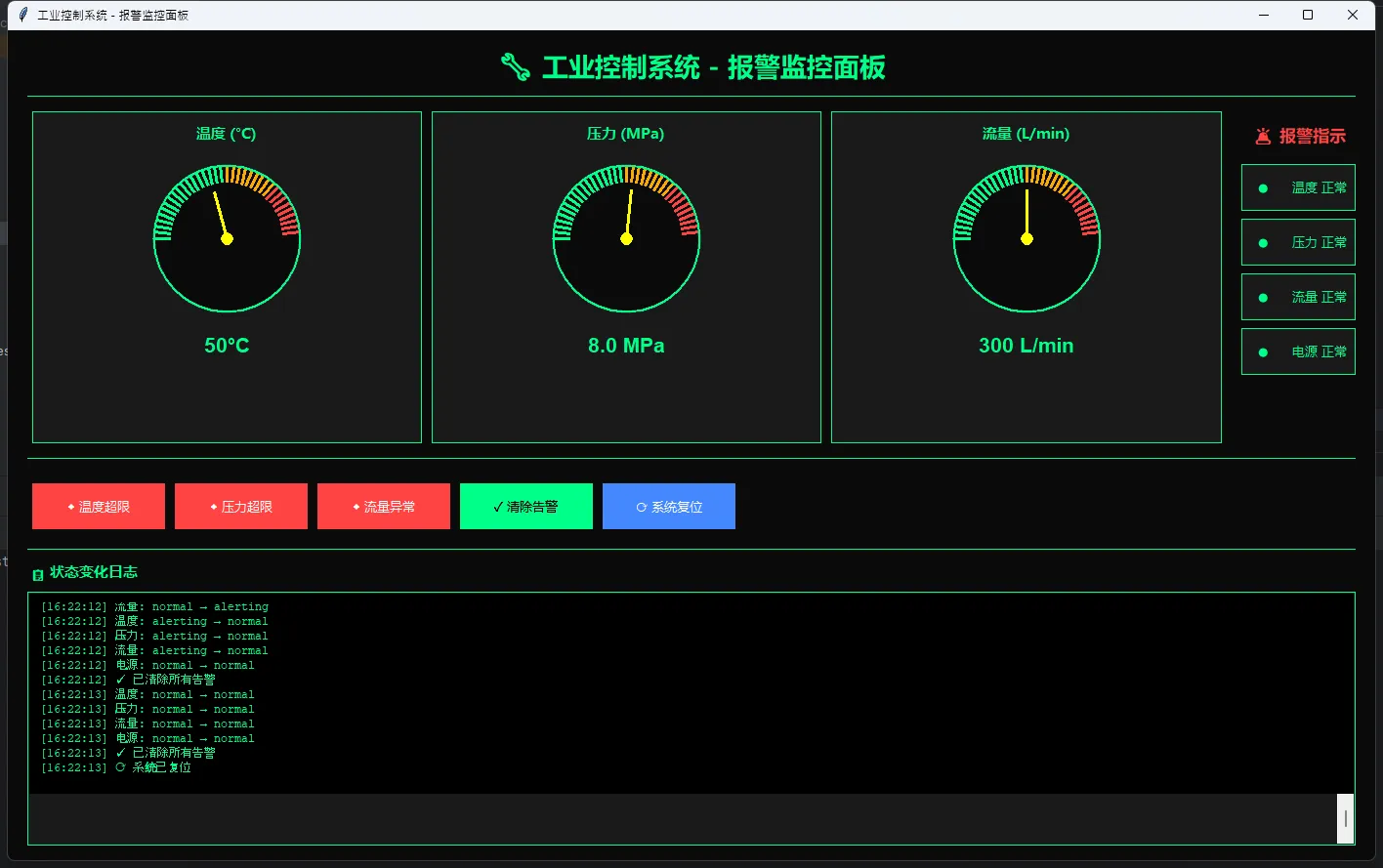Click the app feather icon in title bar
This screenshot has height=868, width=1383.
click(x=23, y=15)
